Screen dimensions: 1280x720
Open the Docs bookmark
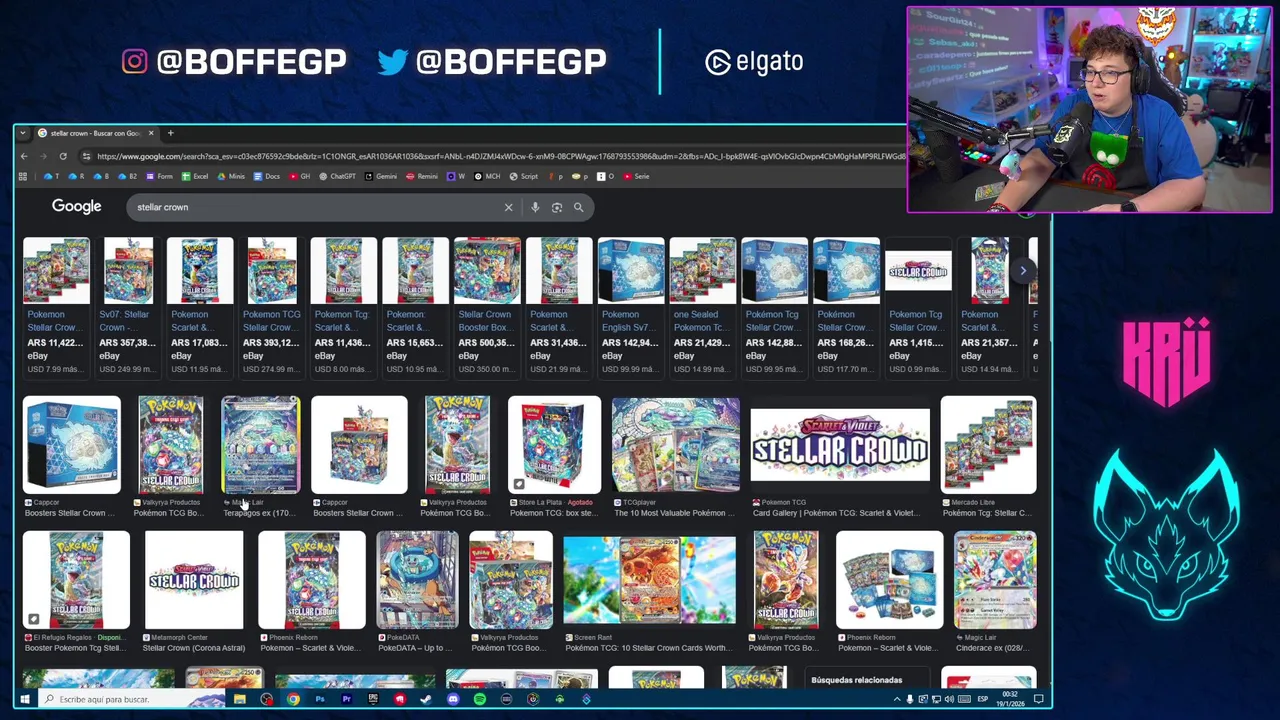(266, 176)
